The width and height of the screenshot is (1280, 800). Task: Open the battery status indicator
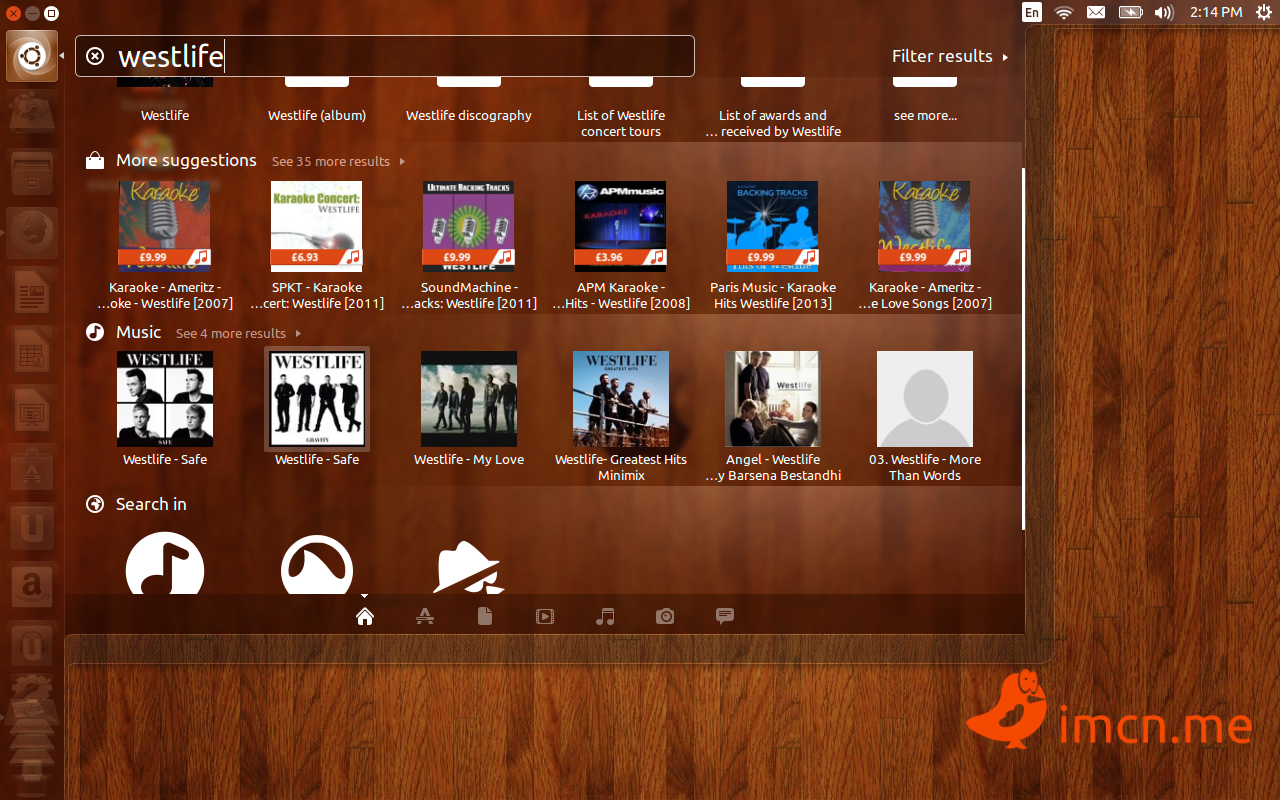[x=1130, y=12]
